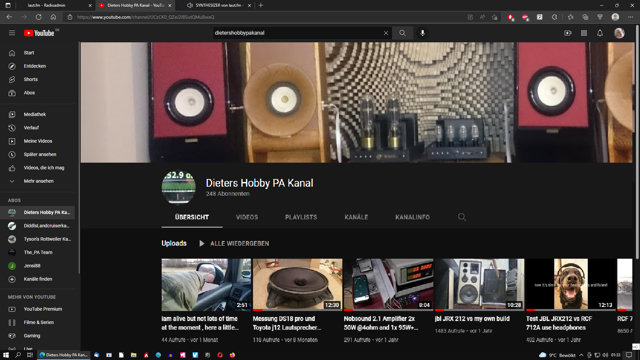Switch to the KANÄLE tab
The width and height of the screenshot is (640, 360).
coord(356,217)
